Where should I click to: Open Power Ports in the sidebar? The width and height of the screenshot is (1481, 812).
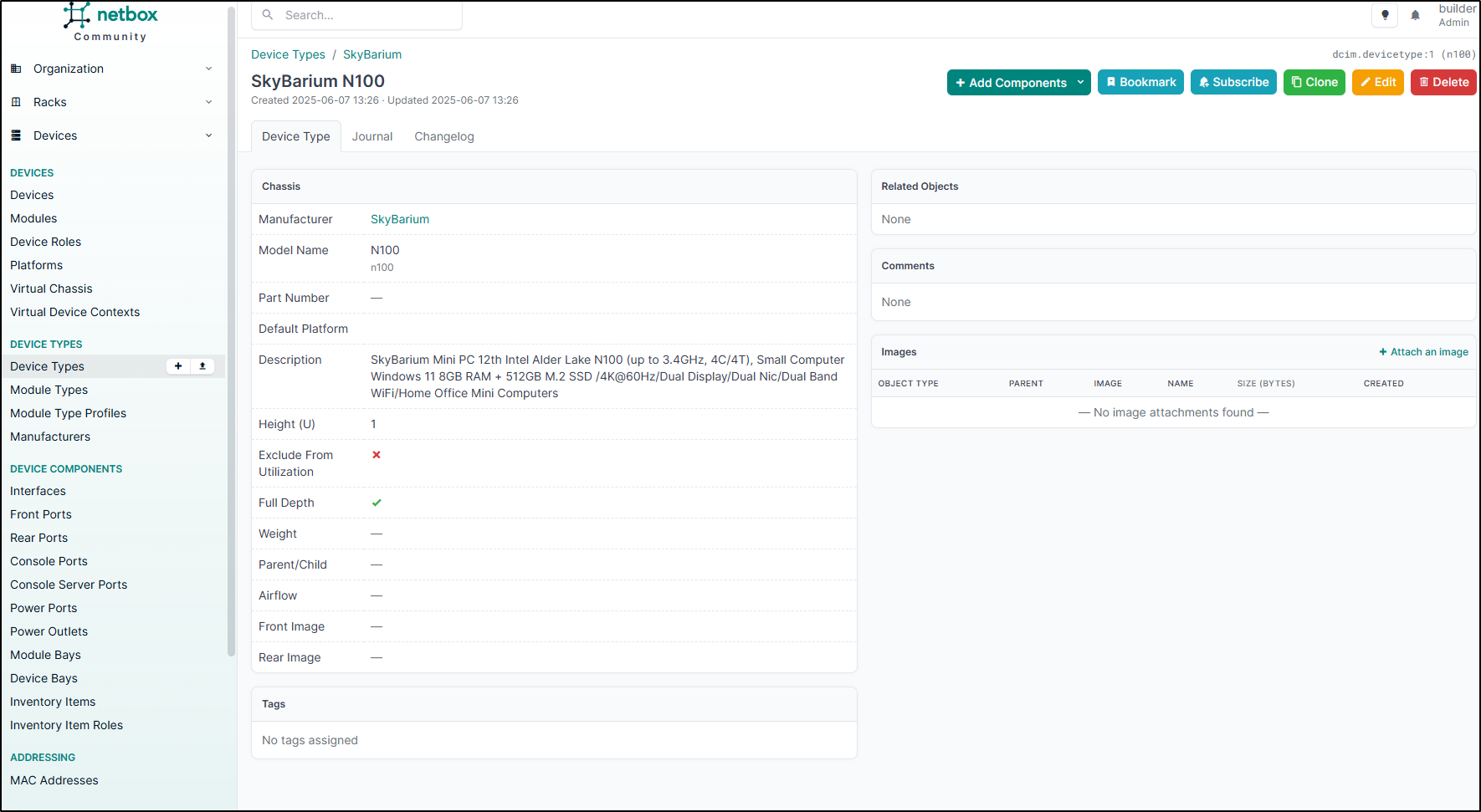point(44,608)
